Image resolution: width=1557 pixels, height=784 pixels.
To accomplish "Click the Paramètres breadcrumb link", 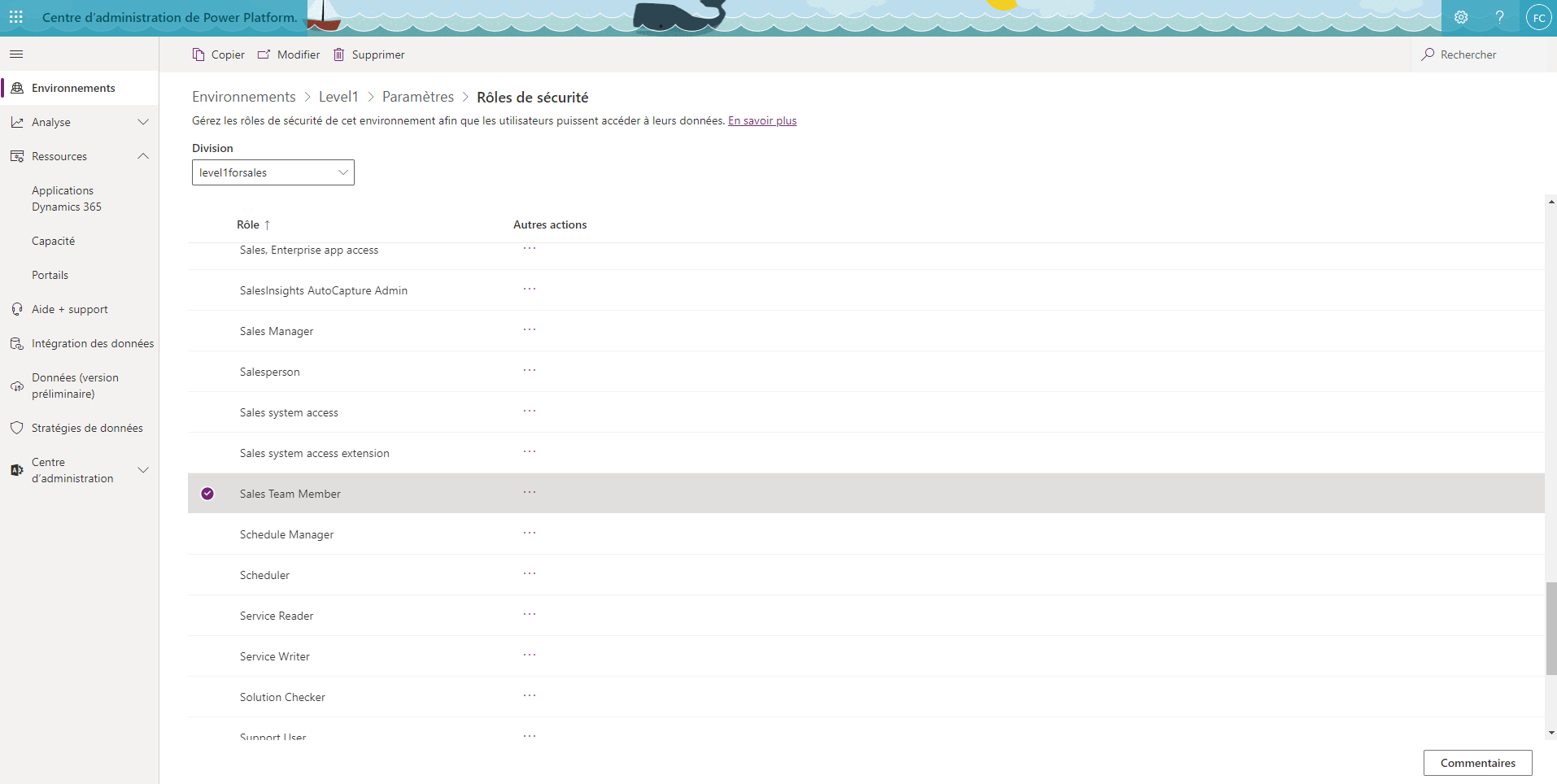I will pos(418,97).
